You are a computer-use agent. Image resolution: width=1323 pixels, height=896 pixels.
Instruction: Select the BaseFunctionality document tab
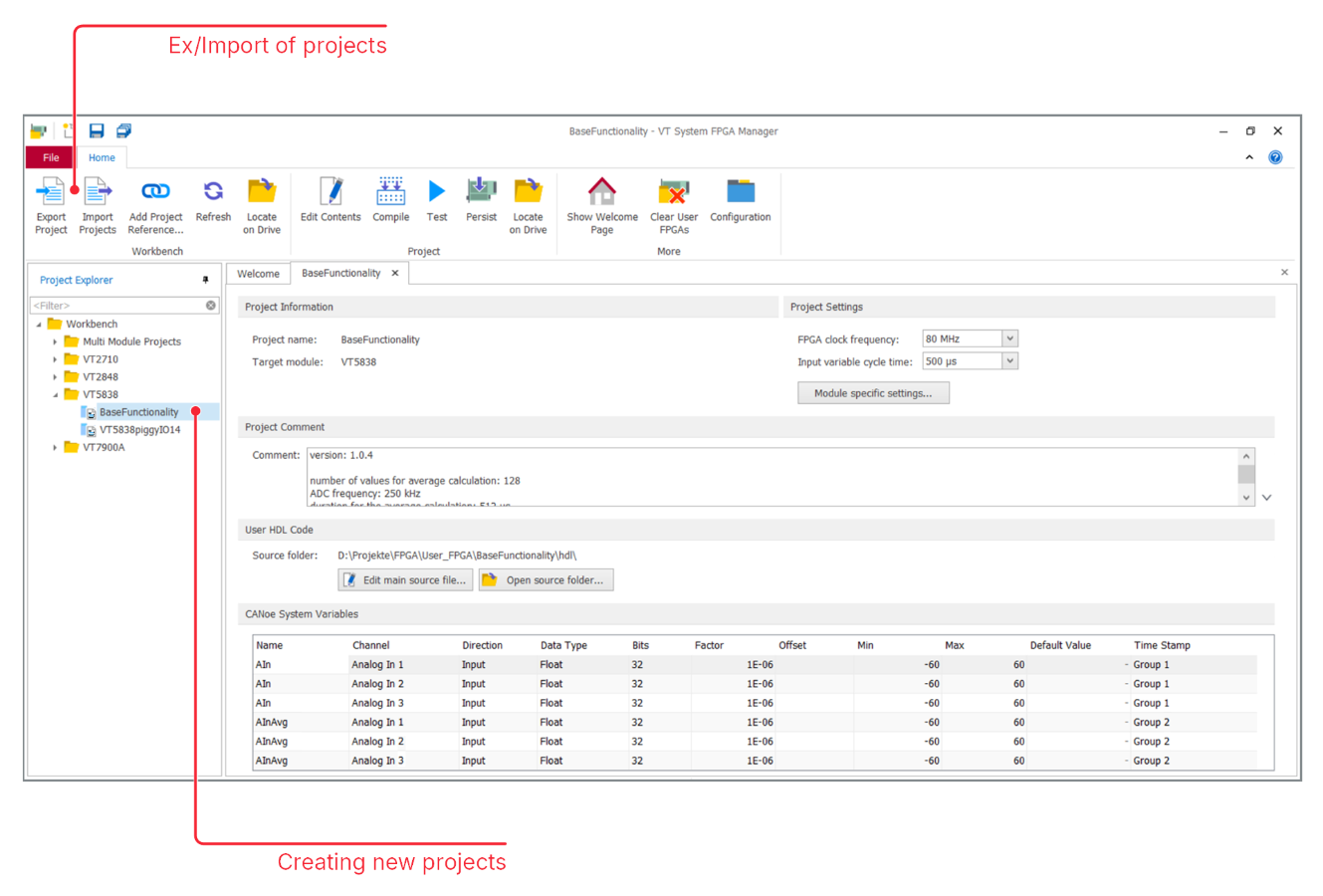(x=340, y=273)
